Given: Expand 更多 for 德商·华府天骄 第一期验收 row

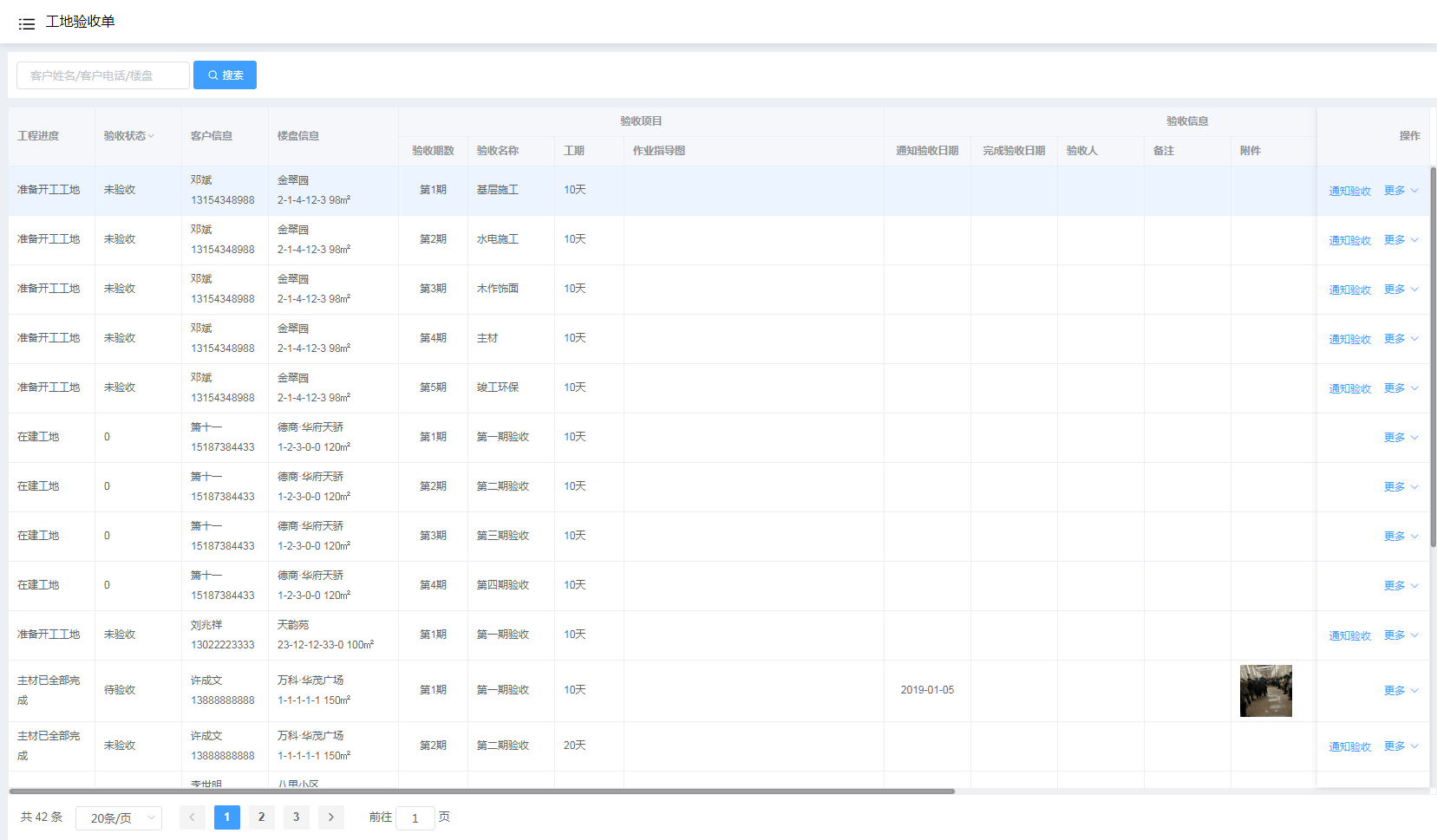Looking at the screenshot, I should pos(1400,438).
